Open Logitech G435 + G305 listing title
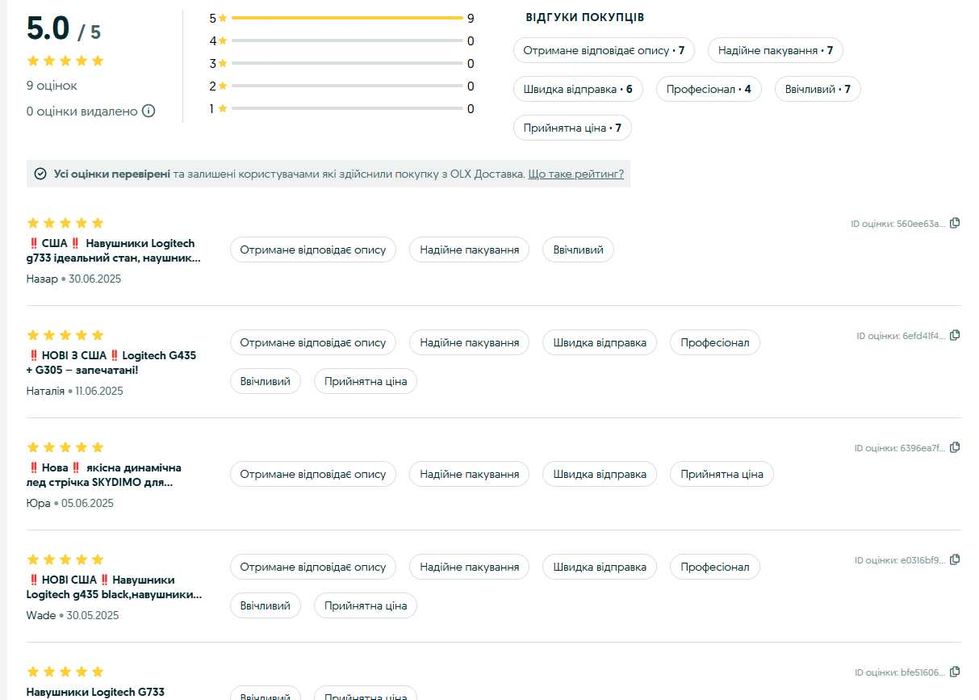 [x=110, y=362]
